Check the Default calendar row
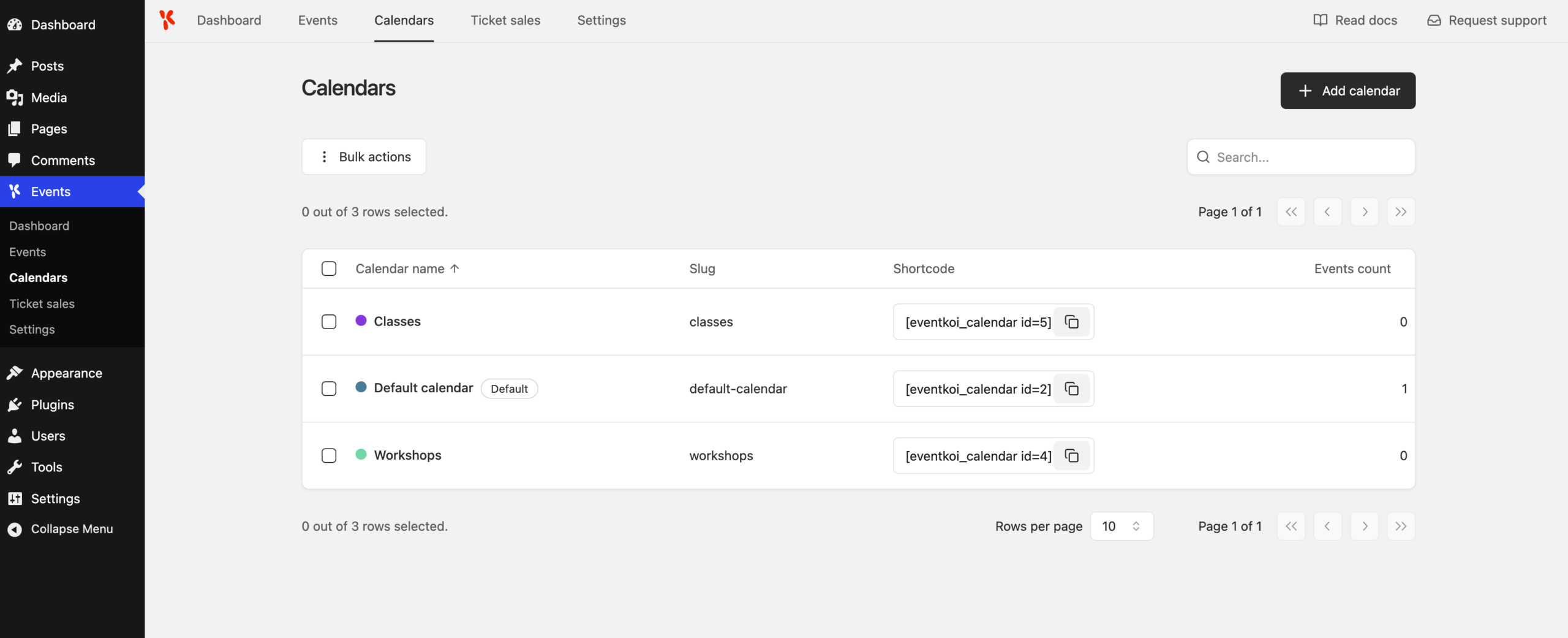1568x638 pixels. pos(329,389)
